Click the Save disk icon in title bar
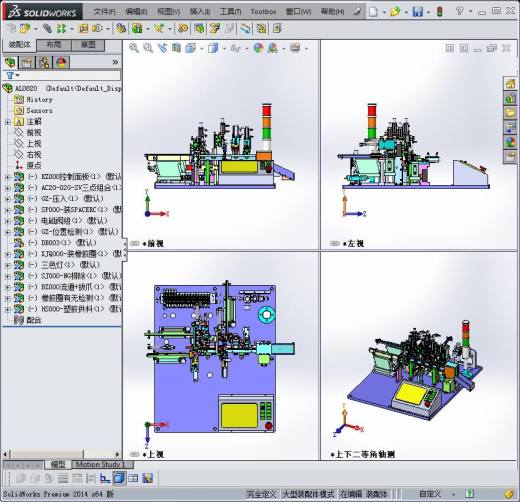The width and height of the screenshot is (520, 502). [x=417, y=12]
